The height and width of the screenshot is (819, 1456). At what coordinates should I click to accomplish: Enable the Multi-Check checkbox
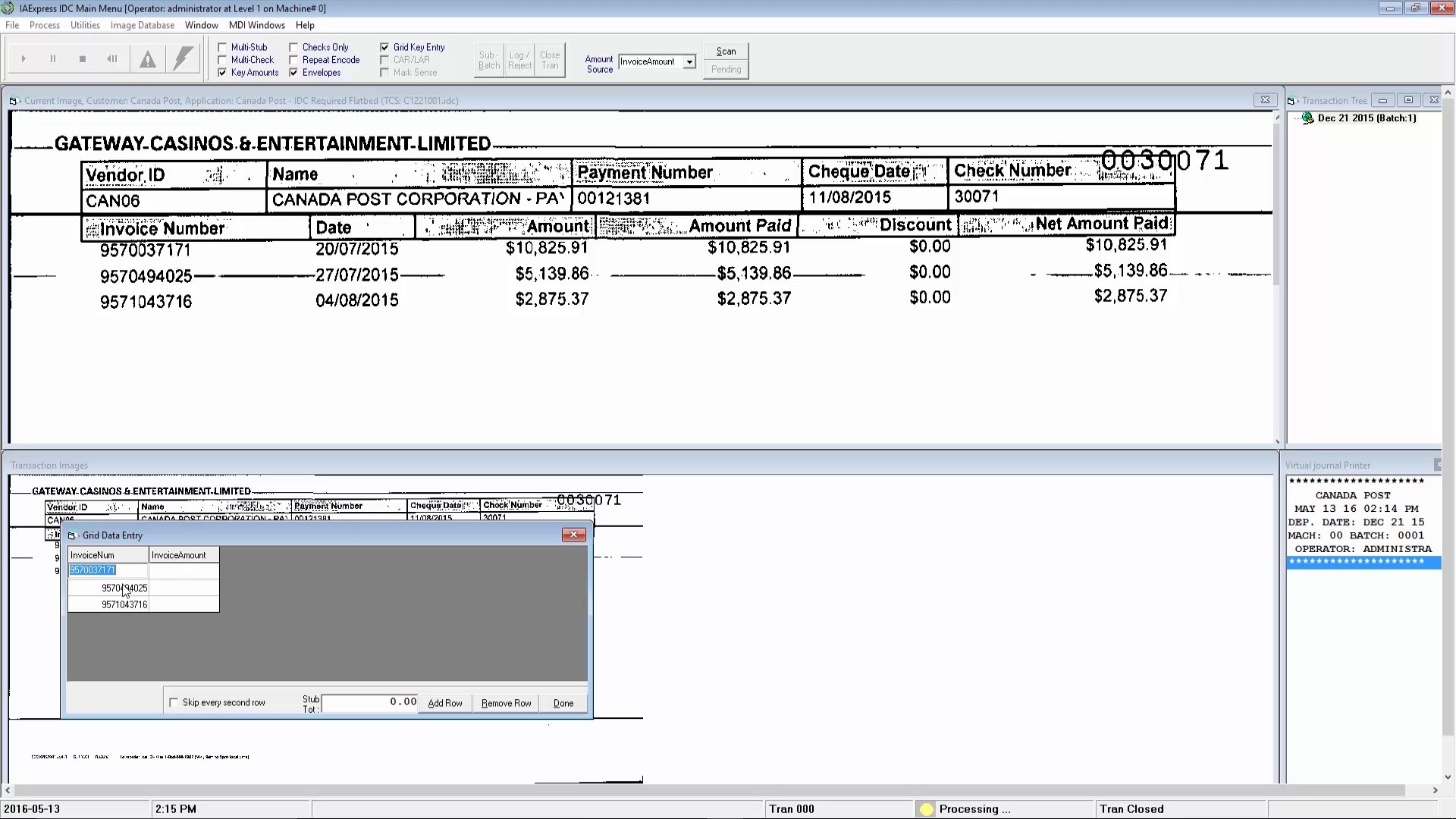coord(223,60)
